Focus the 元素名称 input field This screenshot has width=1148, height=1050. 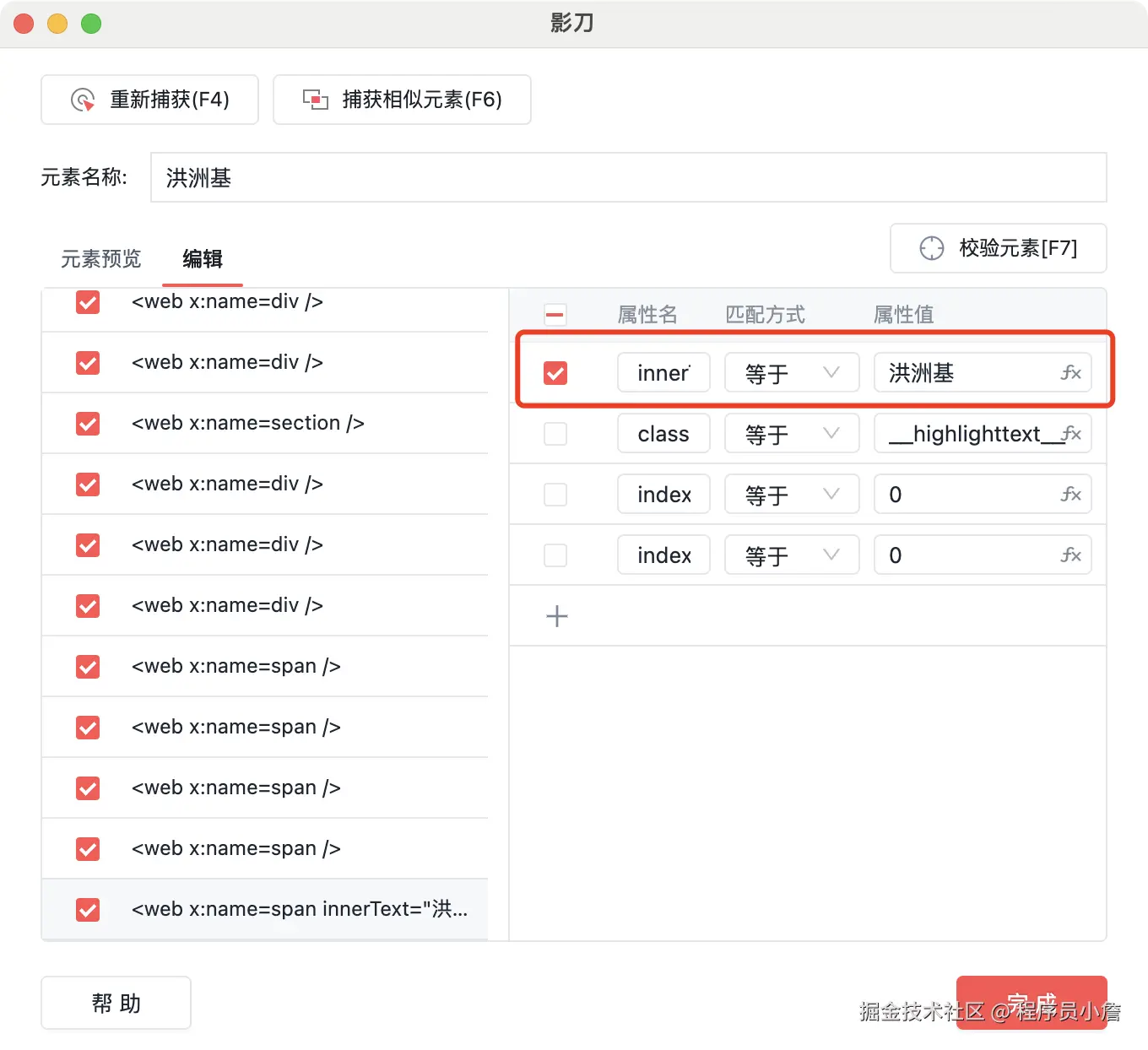(x=629, y=177)
